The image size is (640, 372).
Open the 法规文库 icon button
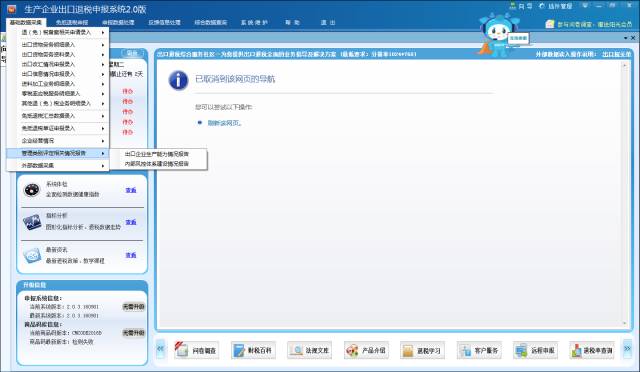[309, 350]
